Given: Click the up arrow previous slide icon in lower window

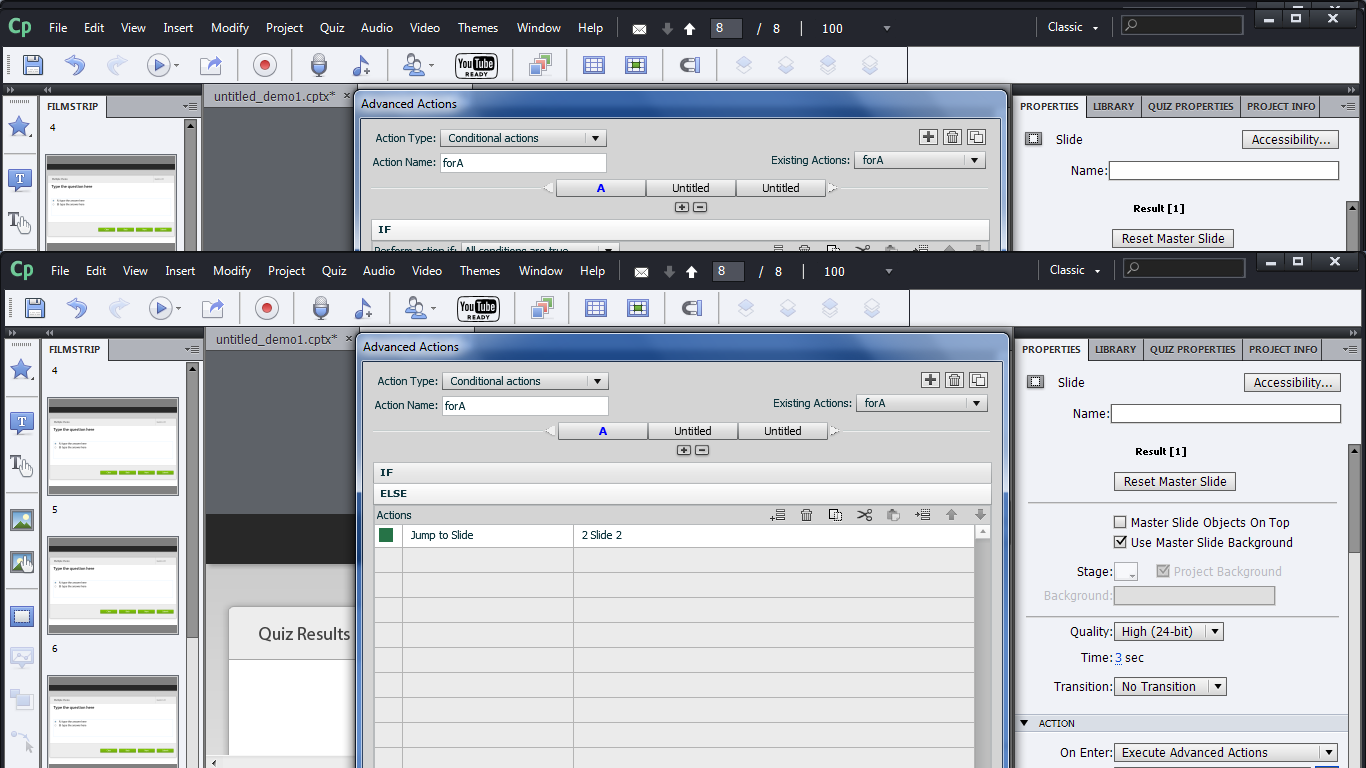Looking at the screenshot, I should (692, 271).
